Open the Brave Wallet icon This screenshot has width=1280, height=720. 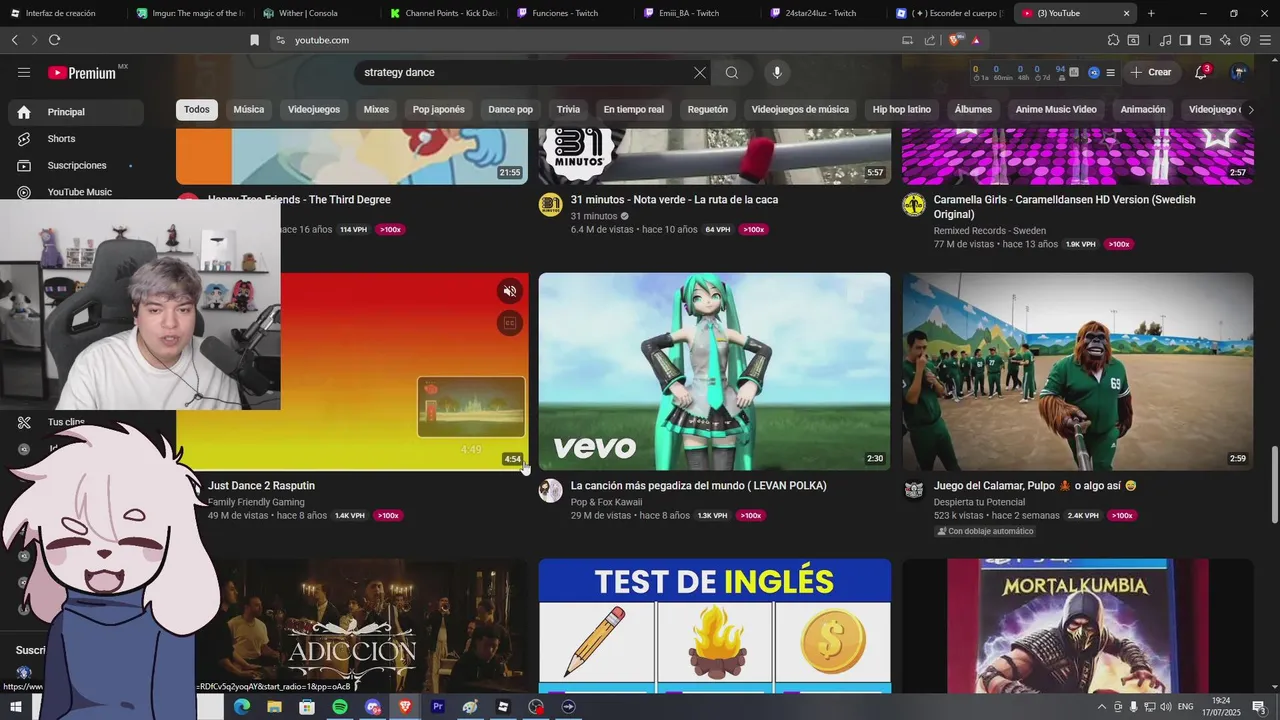[1205, 40]
